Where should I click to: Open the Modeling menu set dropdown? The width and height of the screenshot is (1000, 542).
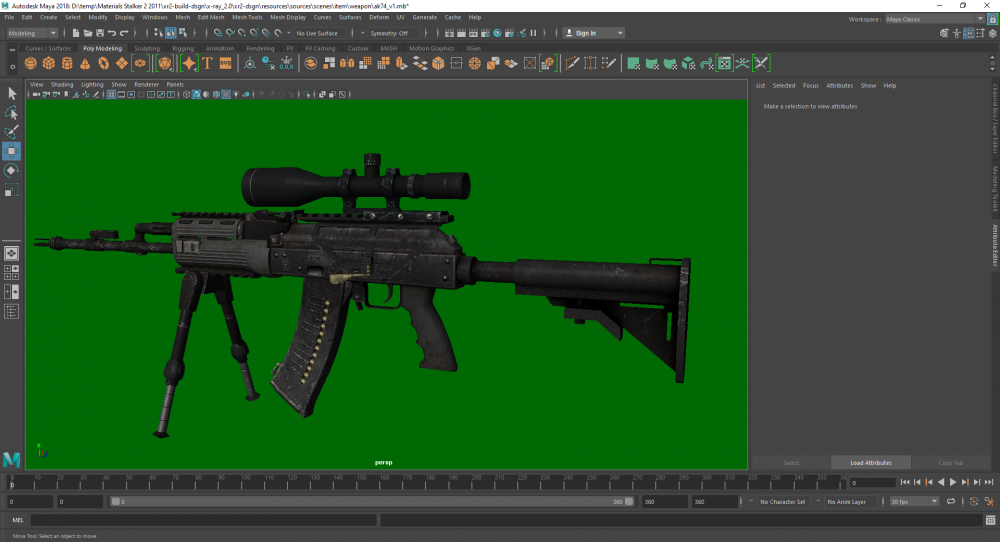pyautogui.click(x=34, y=33)
